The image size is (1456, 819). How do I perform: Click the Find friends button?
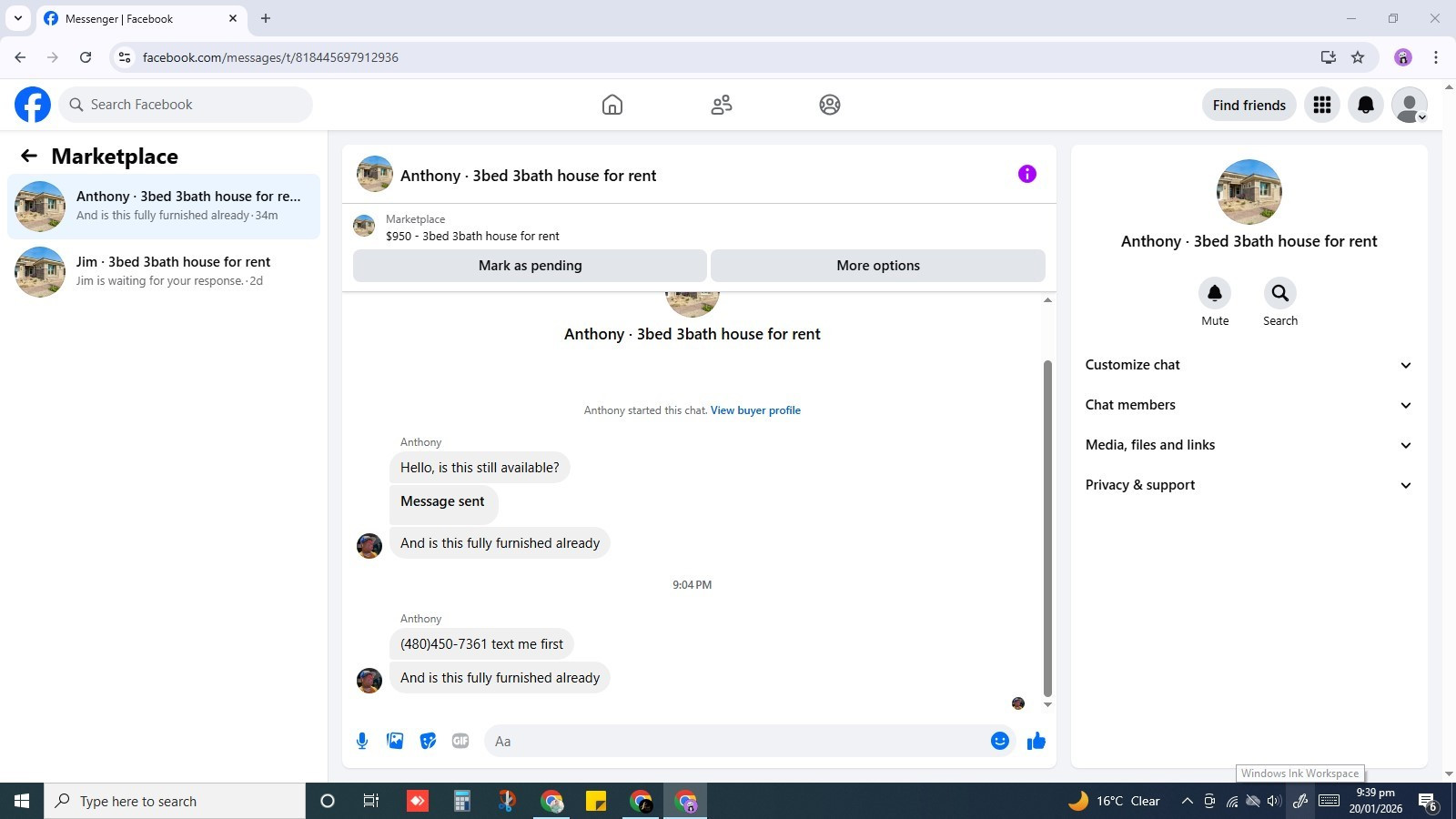point(1249,105)
